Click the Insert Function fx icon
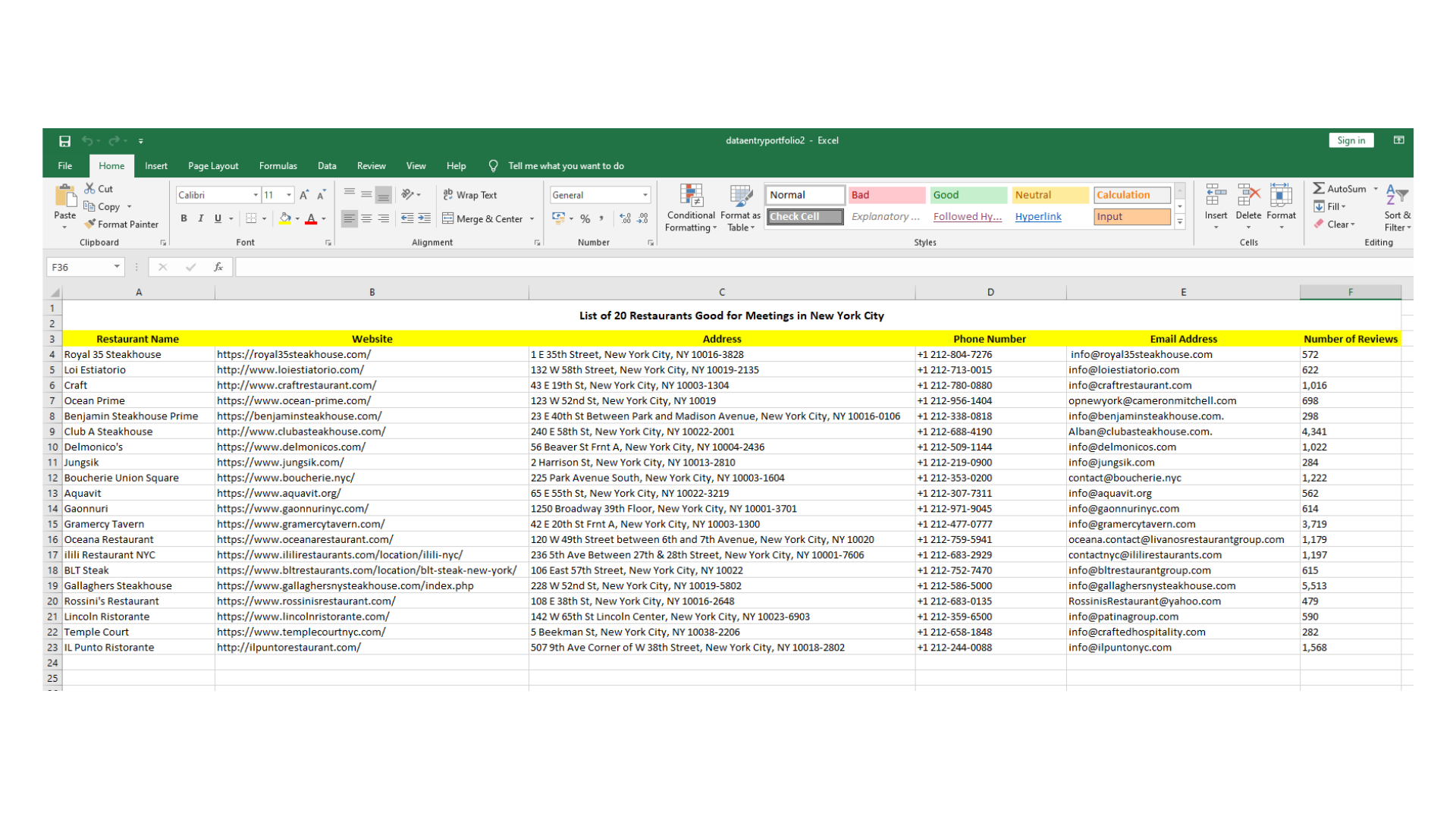The height and width of the screenshot is (819, 1456). tap(218, 267)
